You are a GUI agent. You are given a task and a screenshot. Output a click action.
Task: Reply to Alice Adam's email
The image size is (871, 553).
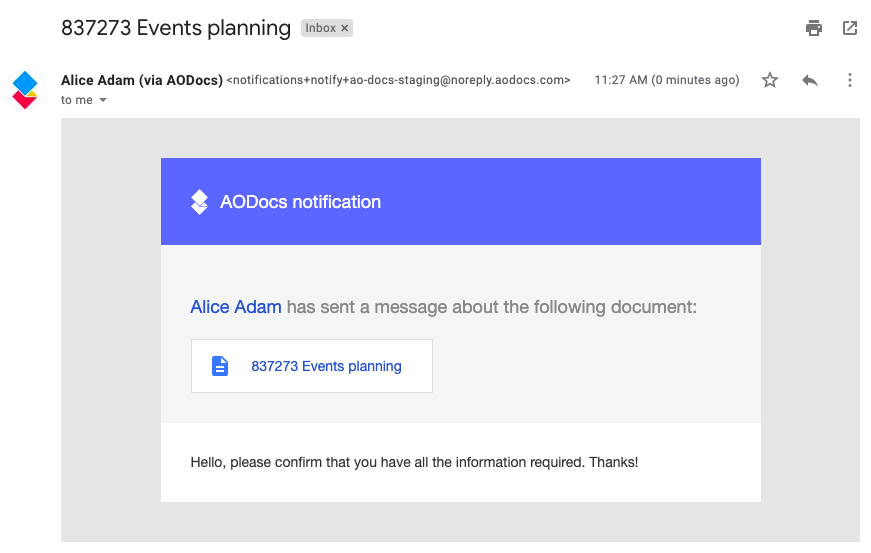pyautogui.click(x=810, y=80)
